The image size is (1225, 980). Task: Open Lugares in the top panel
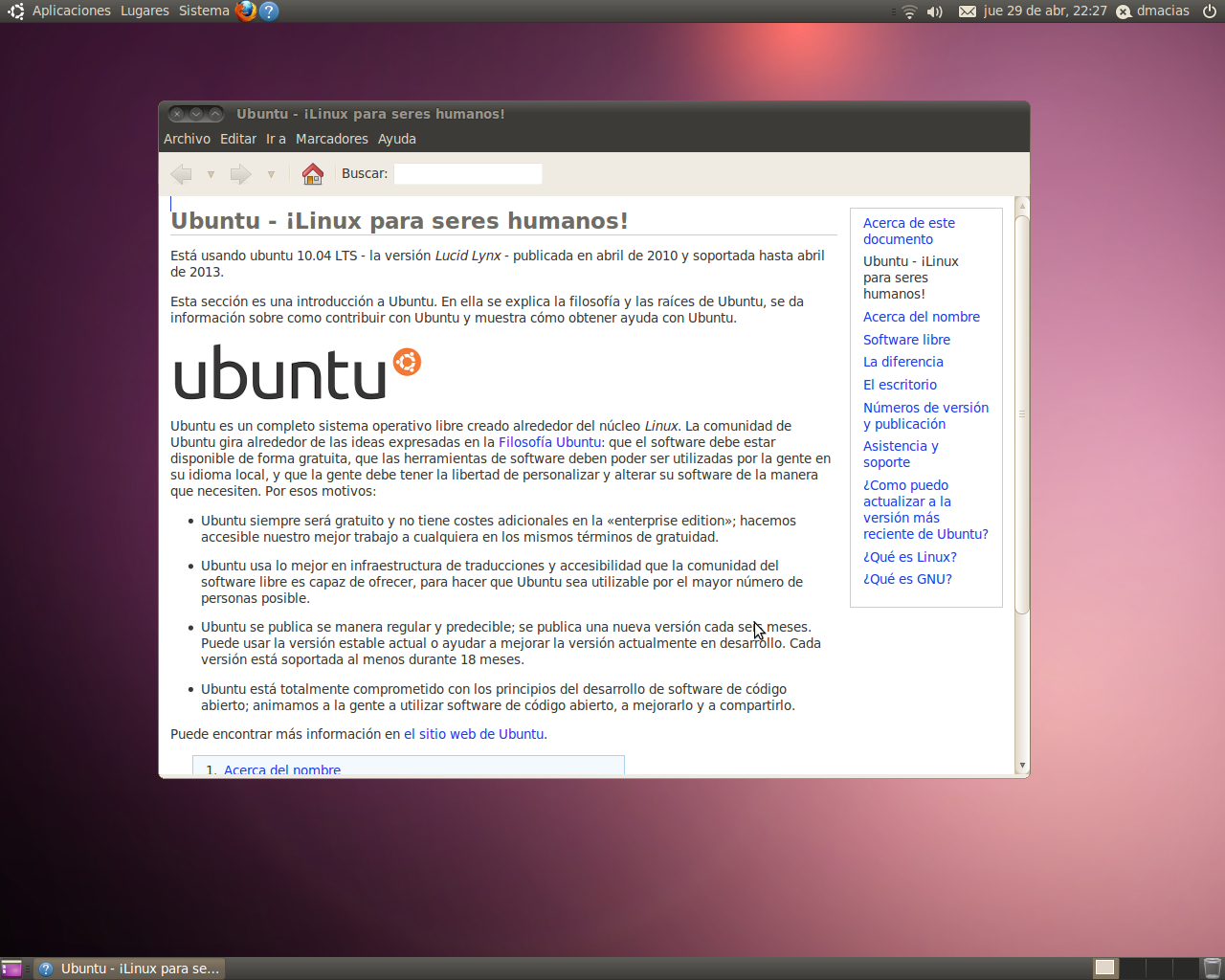pyautogui.click(x=145, y=11)
